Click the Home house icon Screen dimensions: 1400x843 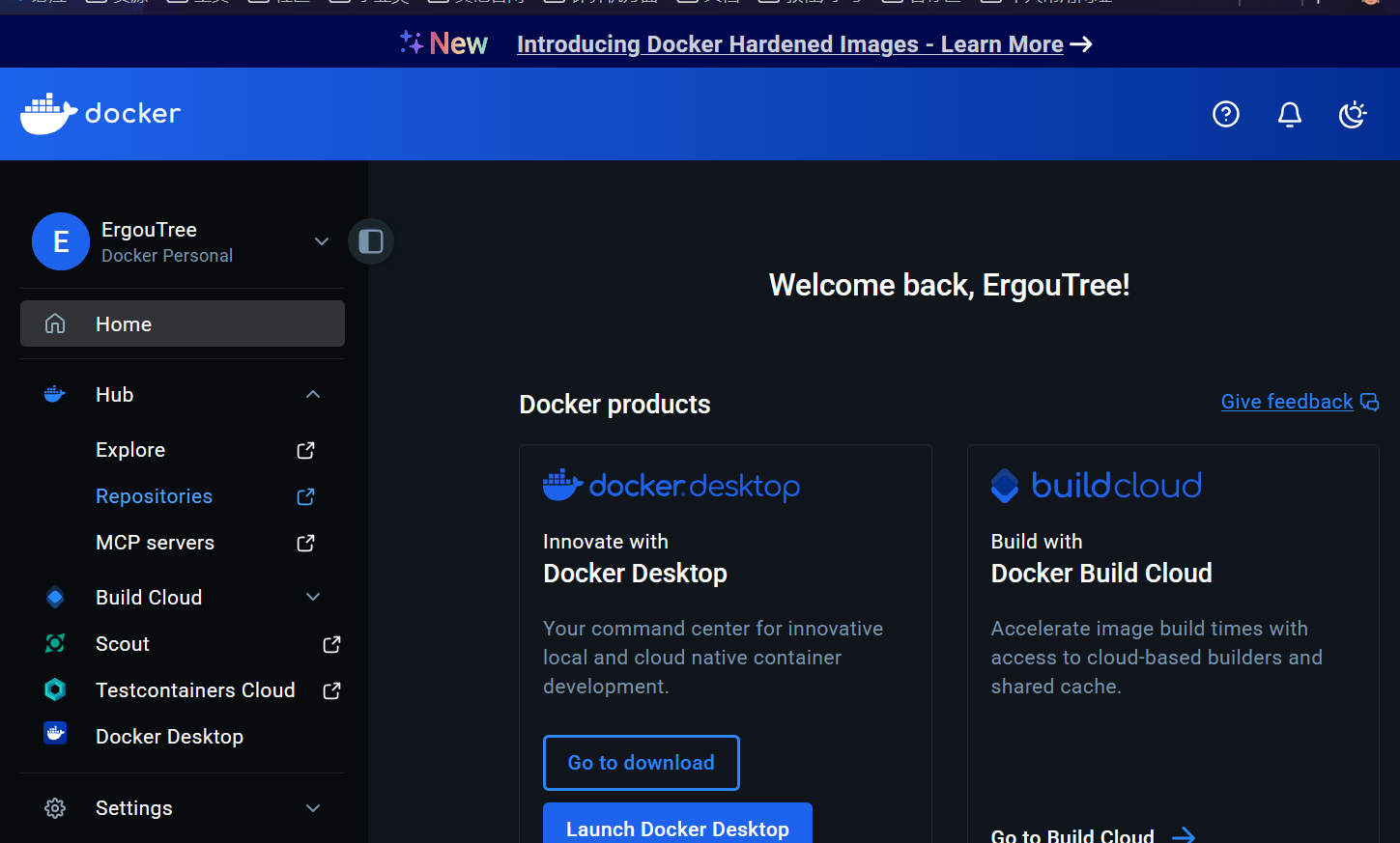coord(55,323)
